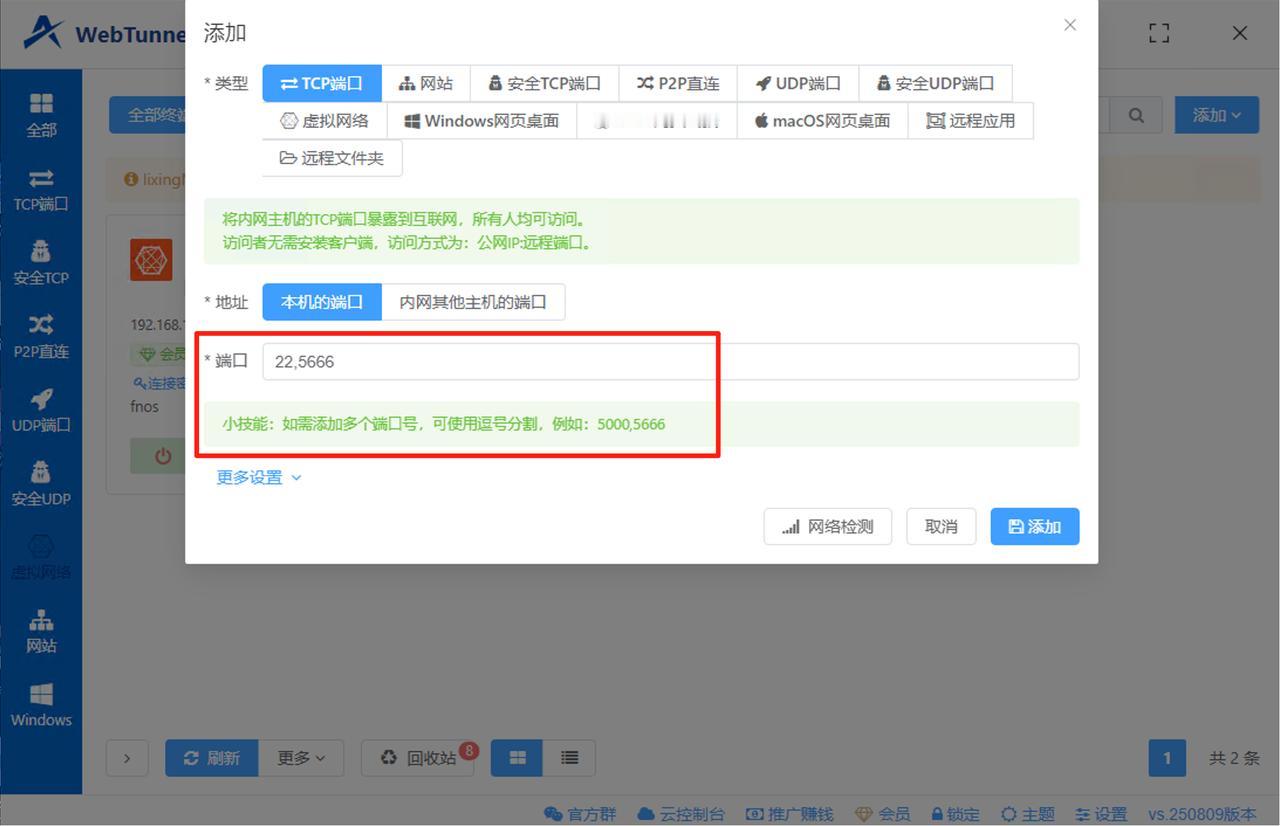
Task: Select UDP端口 in the sidebar
Action: (40, 410)
